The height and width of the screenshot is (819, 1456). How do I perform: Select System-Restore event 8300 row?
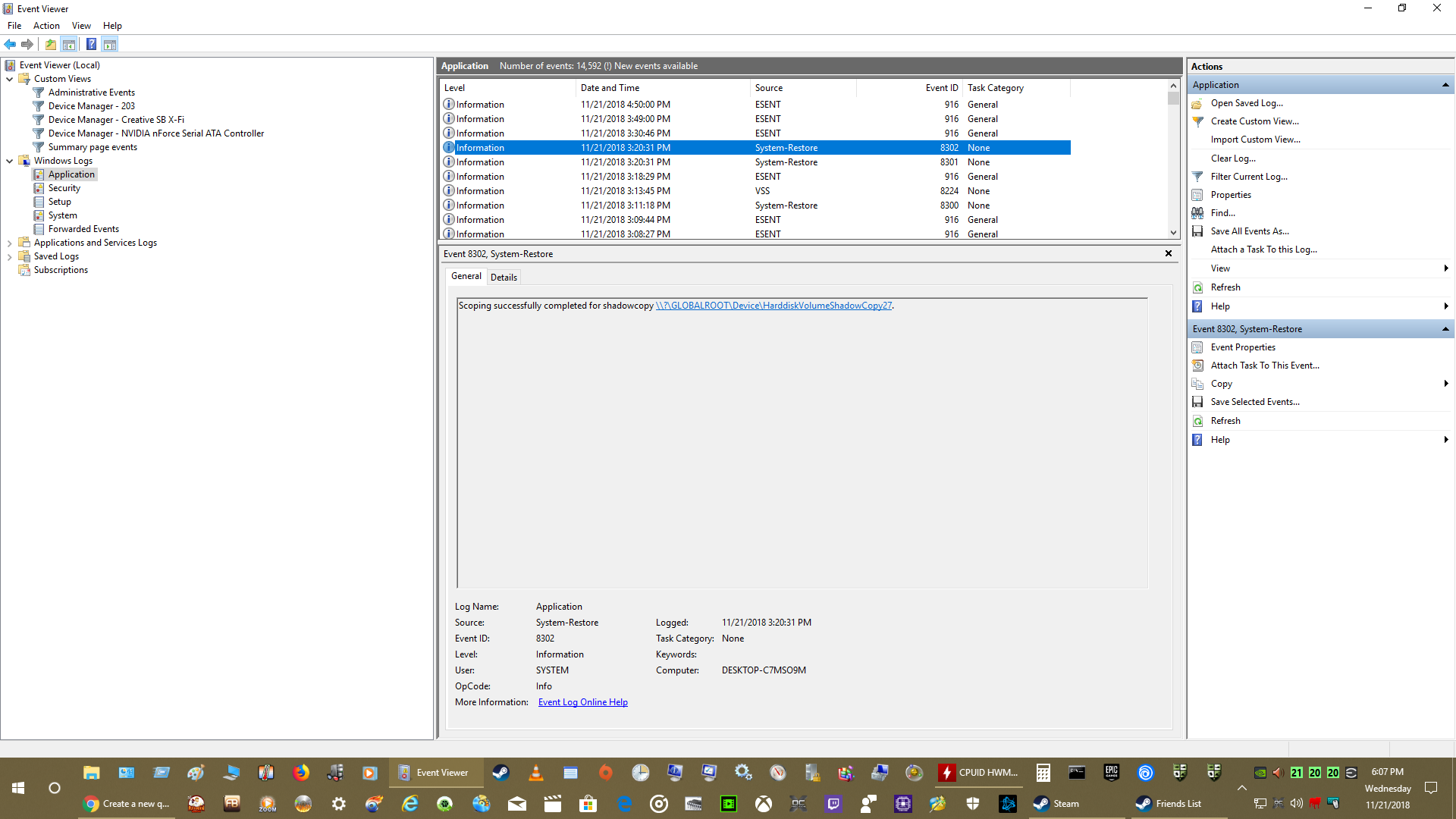click(x=756, y=206)
